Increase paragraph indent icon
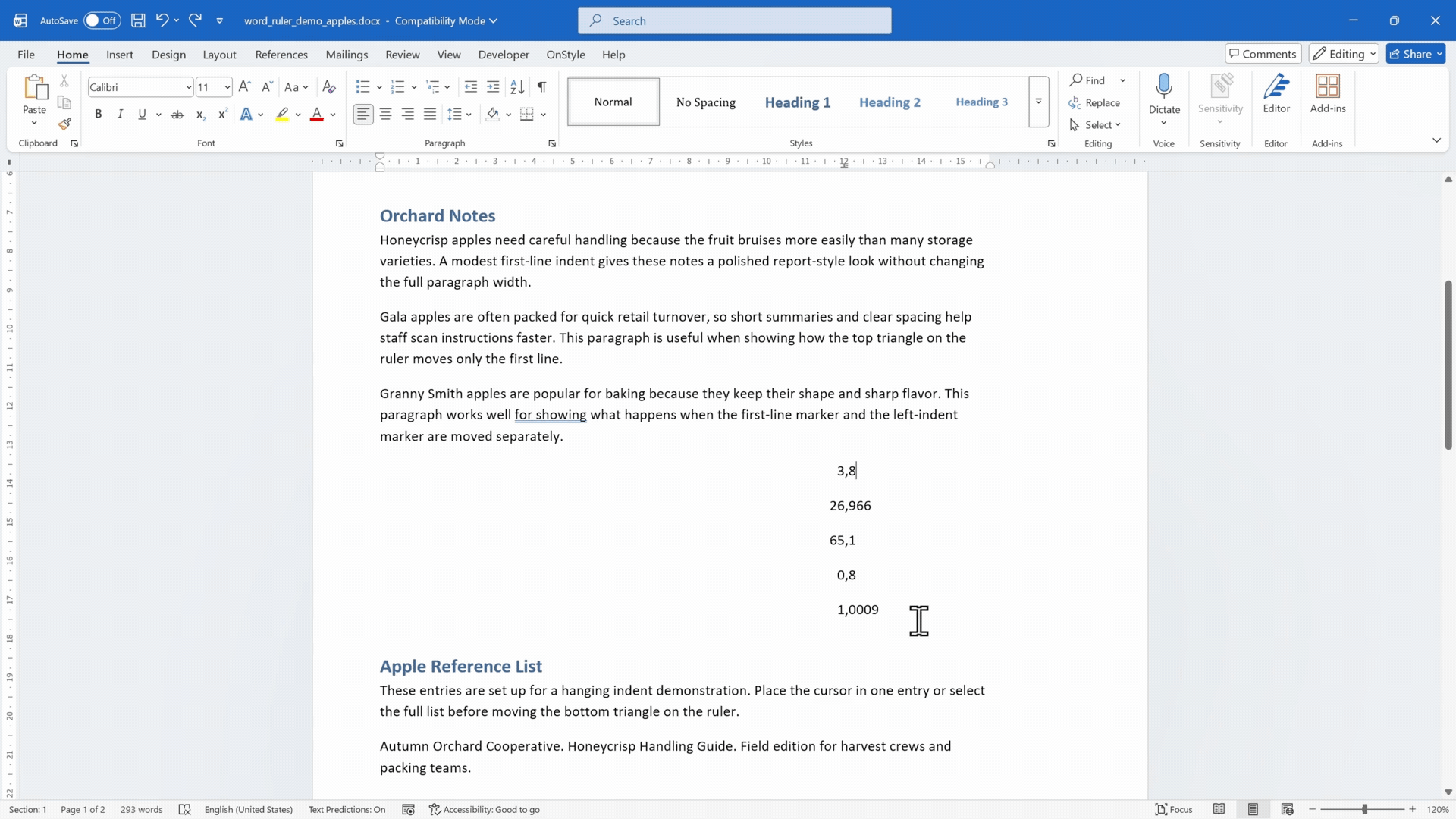This screenshot has width=1456, height=819. (x=493, y=86)
